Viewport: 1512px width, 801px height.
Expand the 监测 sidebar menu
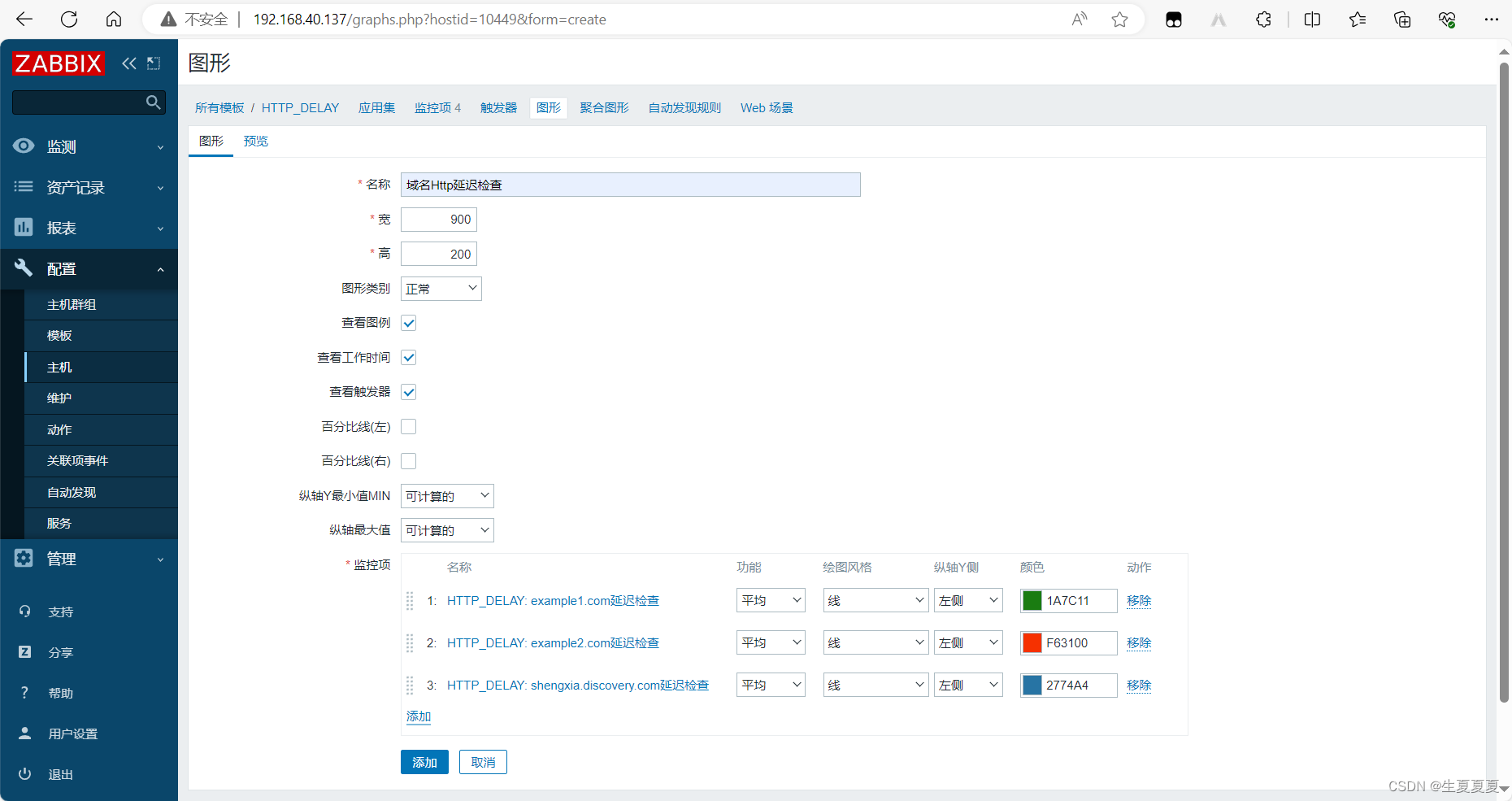point(89,146)
